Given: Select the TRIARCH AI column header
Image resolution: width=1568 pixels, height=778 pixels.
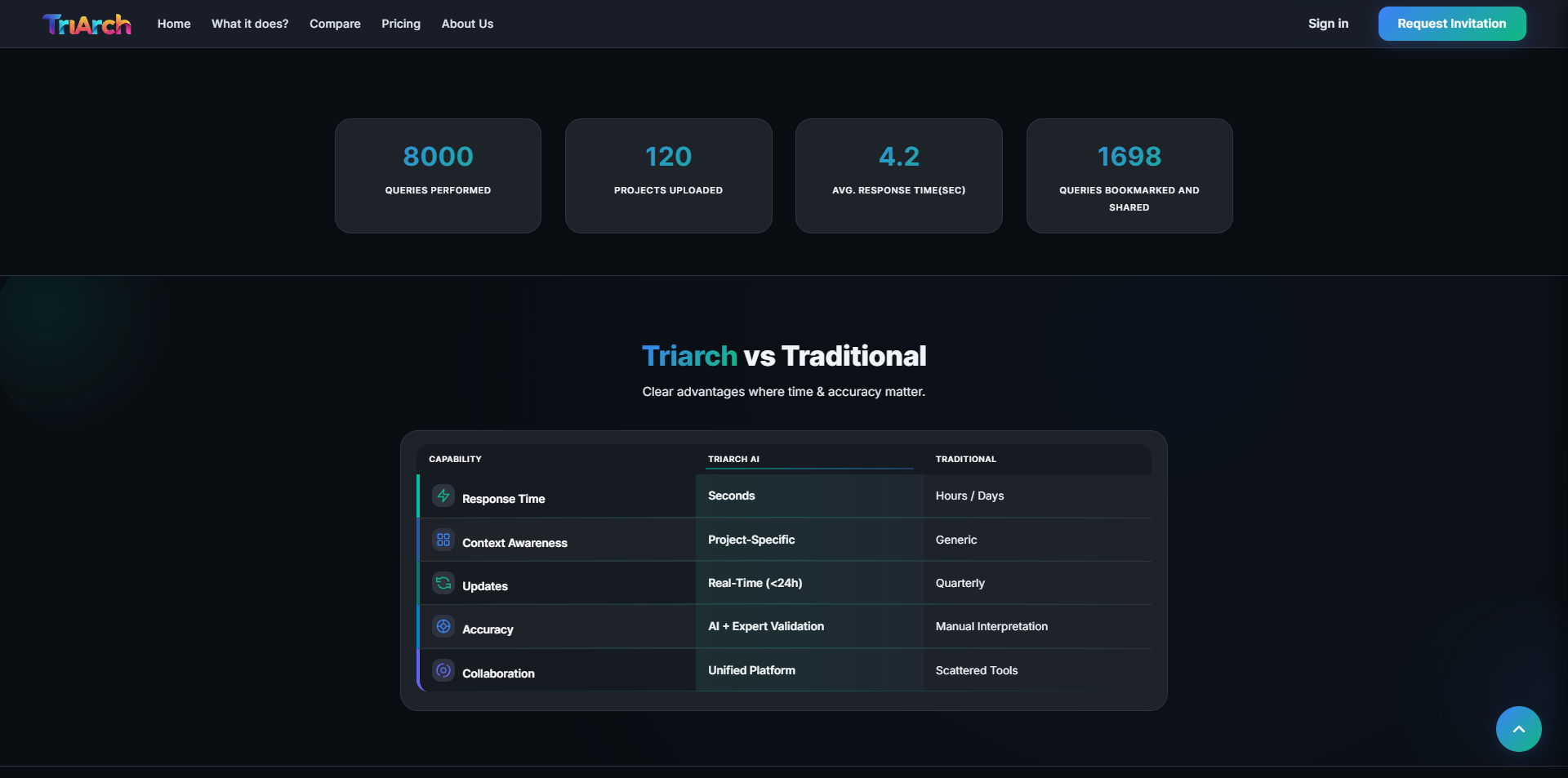Looking at the screenshot, I should point(733,459).
